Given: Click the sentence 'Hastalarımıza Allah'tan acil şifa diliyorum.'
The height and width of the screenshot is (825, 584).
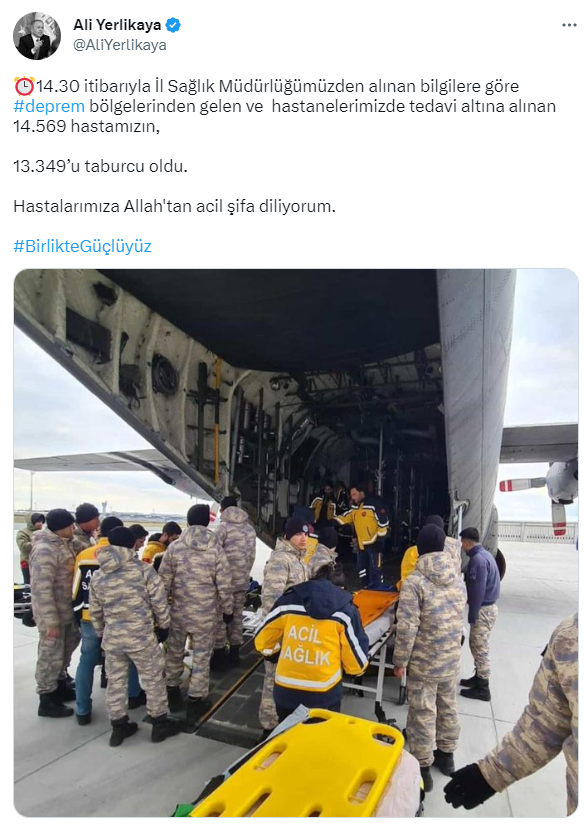Looking at the screenshot, I should (x=174, y=206).
